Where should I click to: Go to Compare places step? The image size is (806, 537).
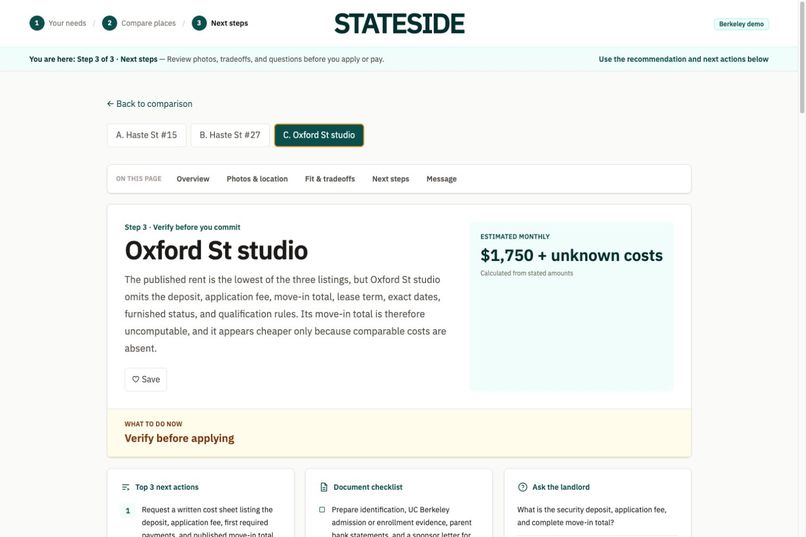[149, 23]
